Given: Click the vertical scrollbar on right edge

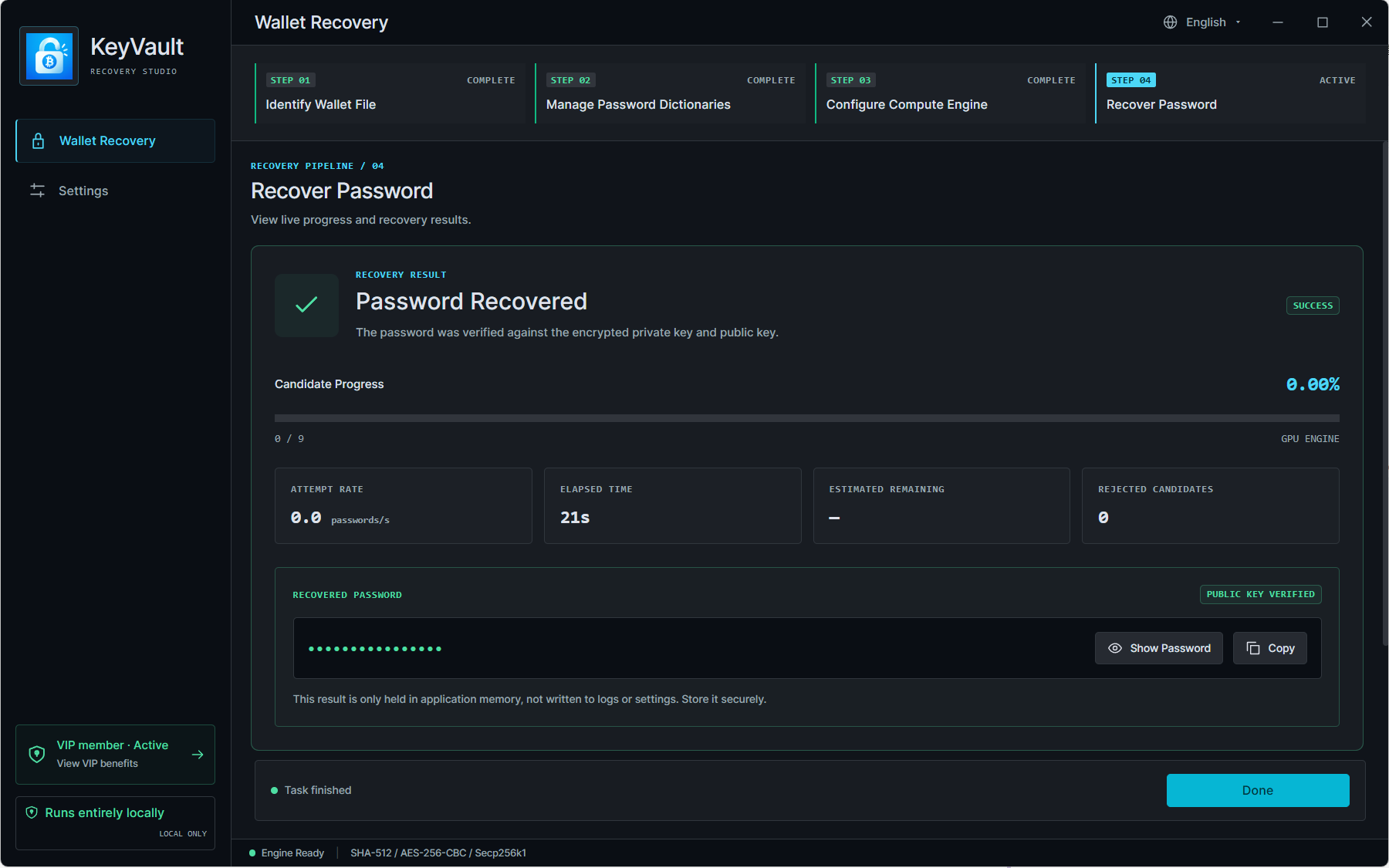Looking at the screenshot, I should 1385,393.
